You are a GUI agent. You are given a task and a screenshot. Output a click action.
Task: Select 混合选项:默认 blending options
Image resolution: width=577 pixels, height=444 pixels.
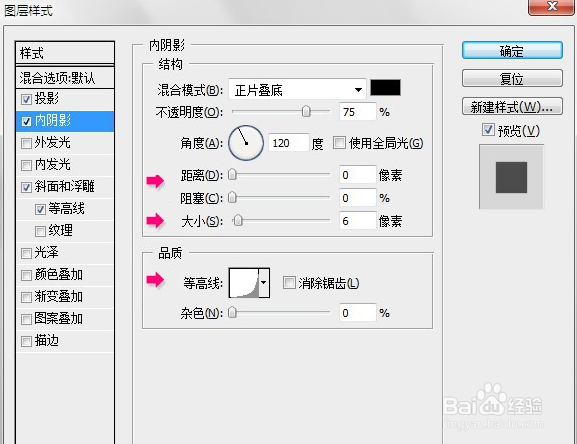[x=65, y=78]
